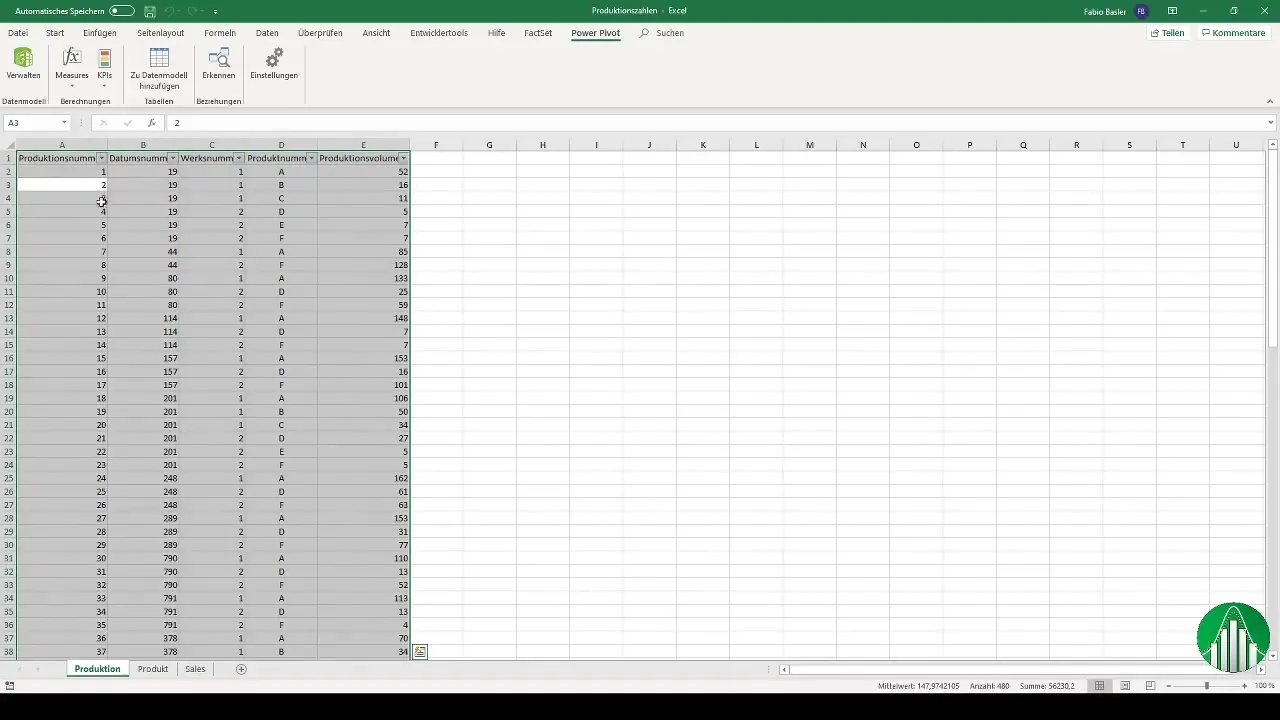Open Werksnummer column filter dropdown
Screen dimensions: 1280x720
[240, 158]
